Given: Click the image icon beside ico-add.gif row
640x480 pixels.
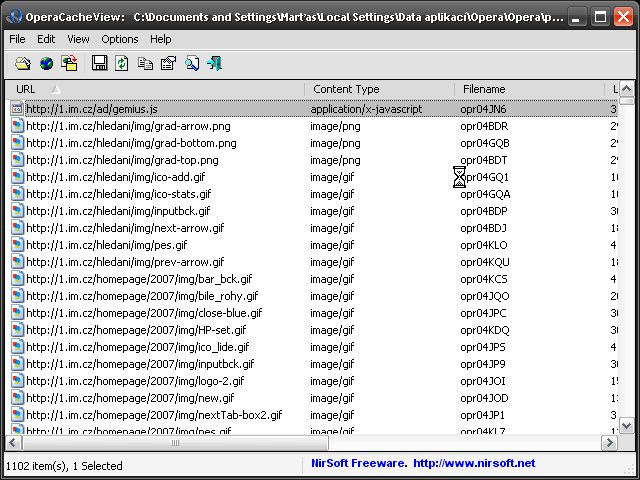Looking at the screenshot, I should [x=17, y=177].
